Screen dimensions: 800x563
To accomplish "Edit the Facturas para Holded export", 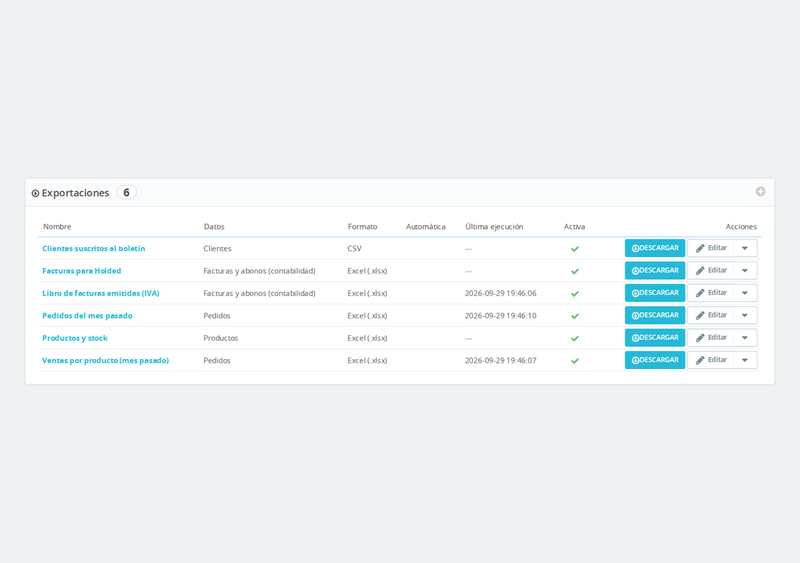I will click(711, 271).
